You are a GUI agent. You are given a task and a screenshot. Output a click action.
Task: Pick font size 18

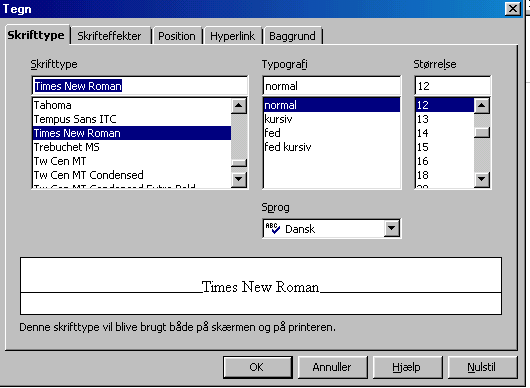[444, 175]
